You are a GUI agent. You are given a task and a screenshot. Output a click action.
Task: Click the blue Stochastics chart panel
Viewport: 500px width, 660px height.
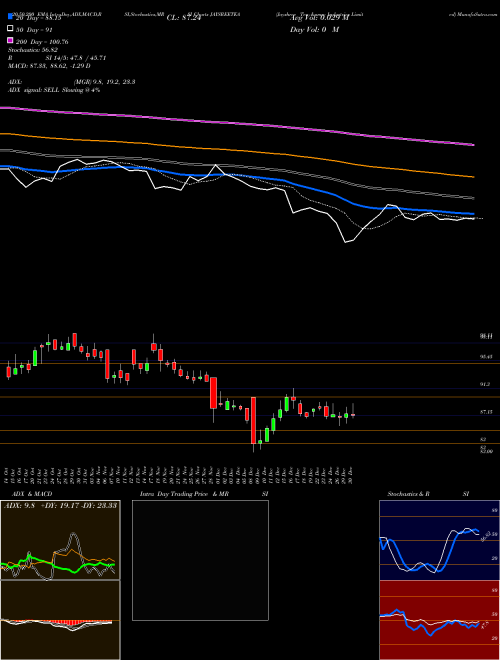pos(439,540)
